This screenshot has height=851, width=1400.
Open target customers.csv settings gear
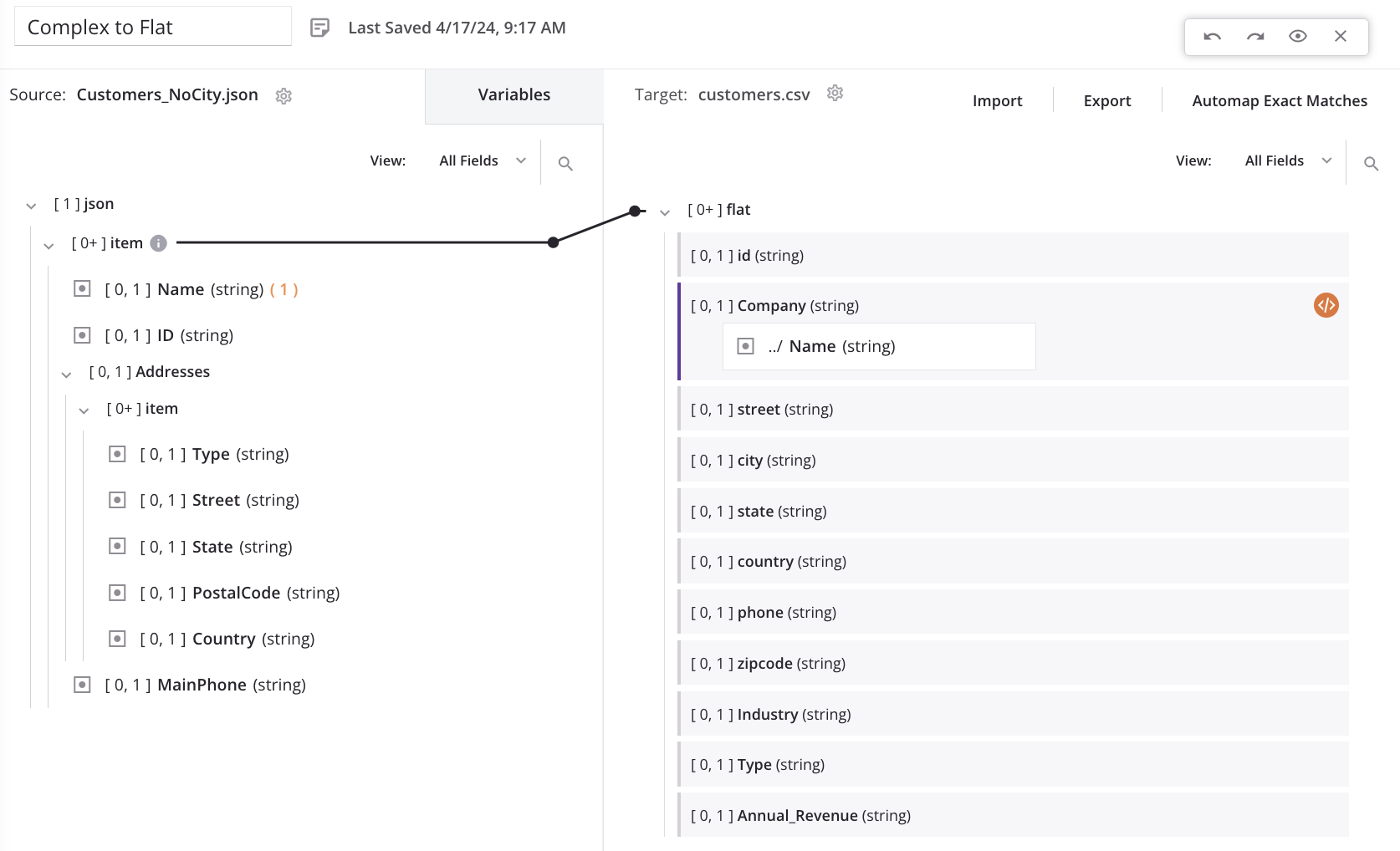pyautogui.click(x=835, y=93)
